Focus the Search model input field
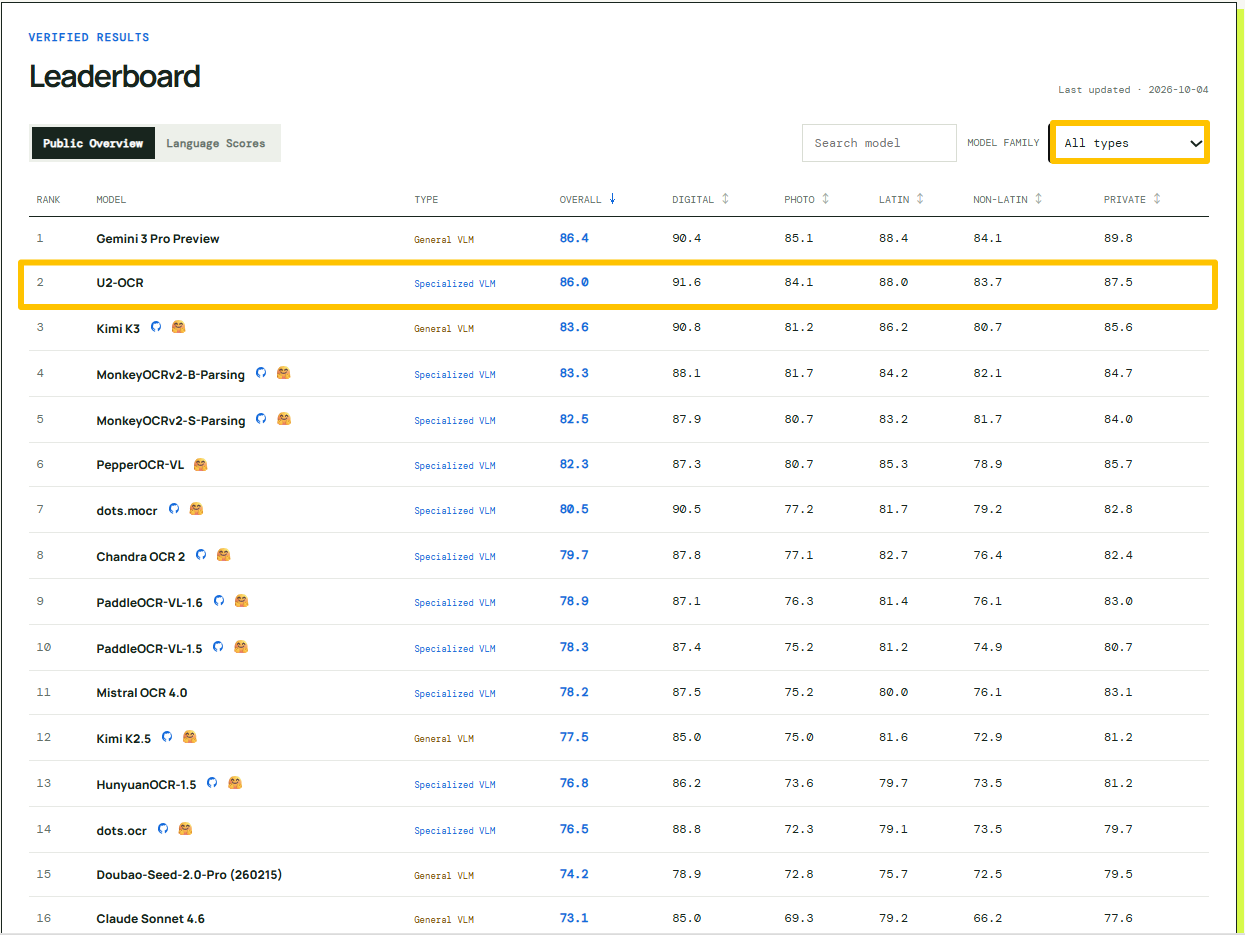Screen dimensions: 1245x936 tap(879, 143)
